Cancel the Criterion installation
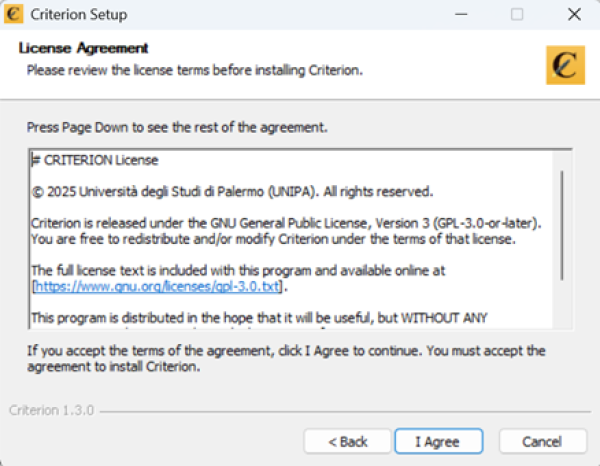Screen dimensions: 600x466 (x=543, y=441)
